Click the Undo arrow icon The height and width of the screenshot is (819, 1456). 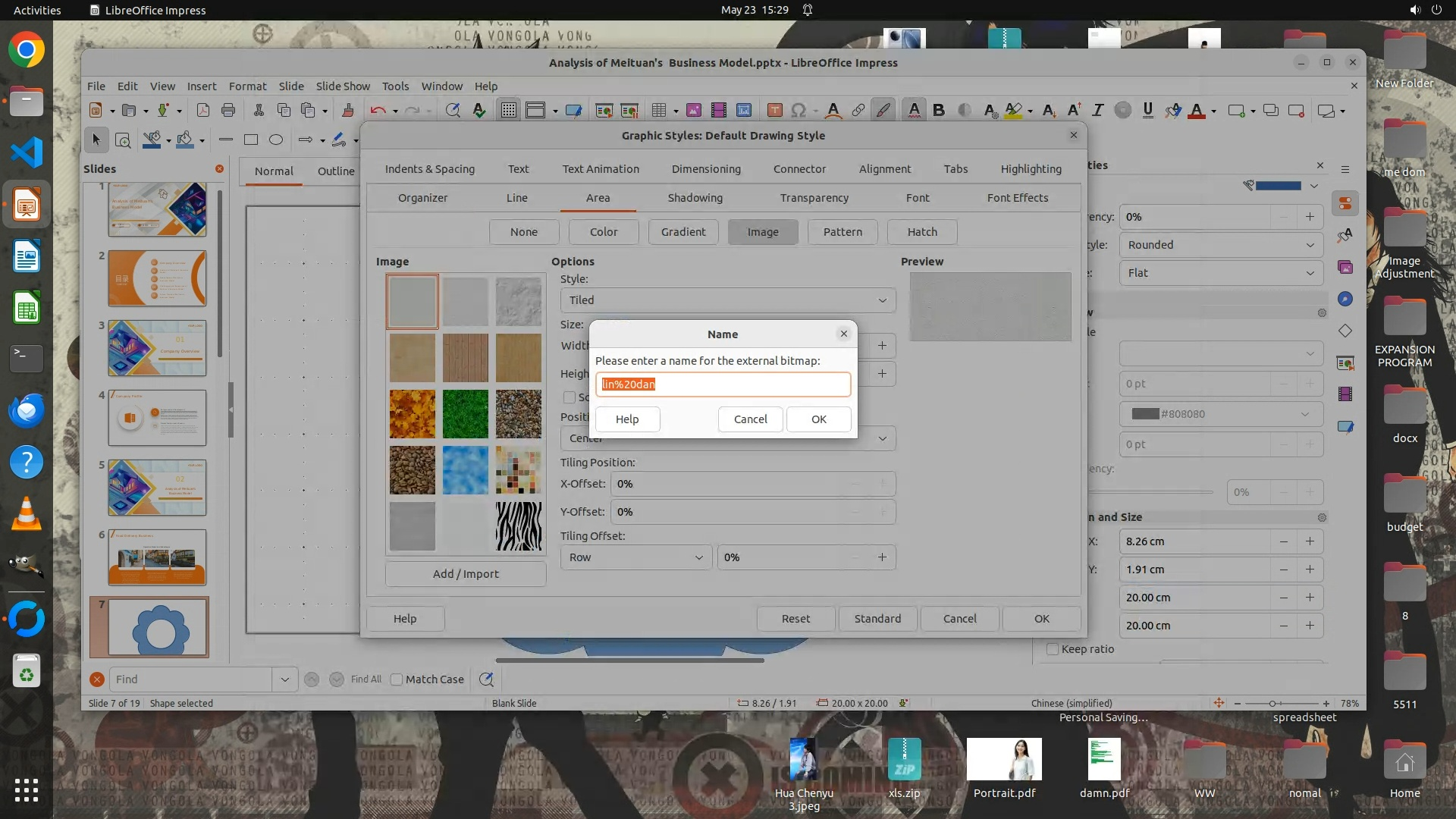[x=378, y=111]
